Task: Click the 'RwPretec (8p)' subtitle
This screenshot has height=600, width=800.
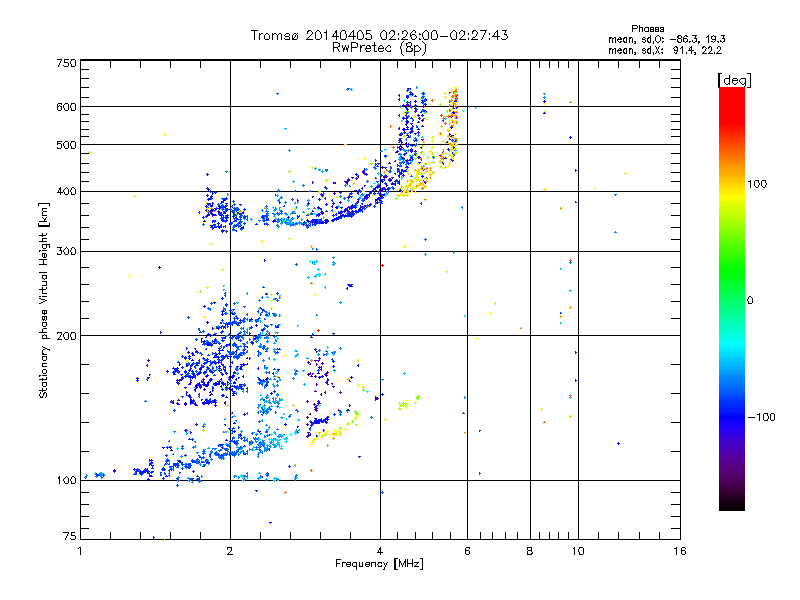Action: pos(379,48)
